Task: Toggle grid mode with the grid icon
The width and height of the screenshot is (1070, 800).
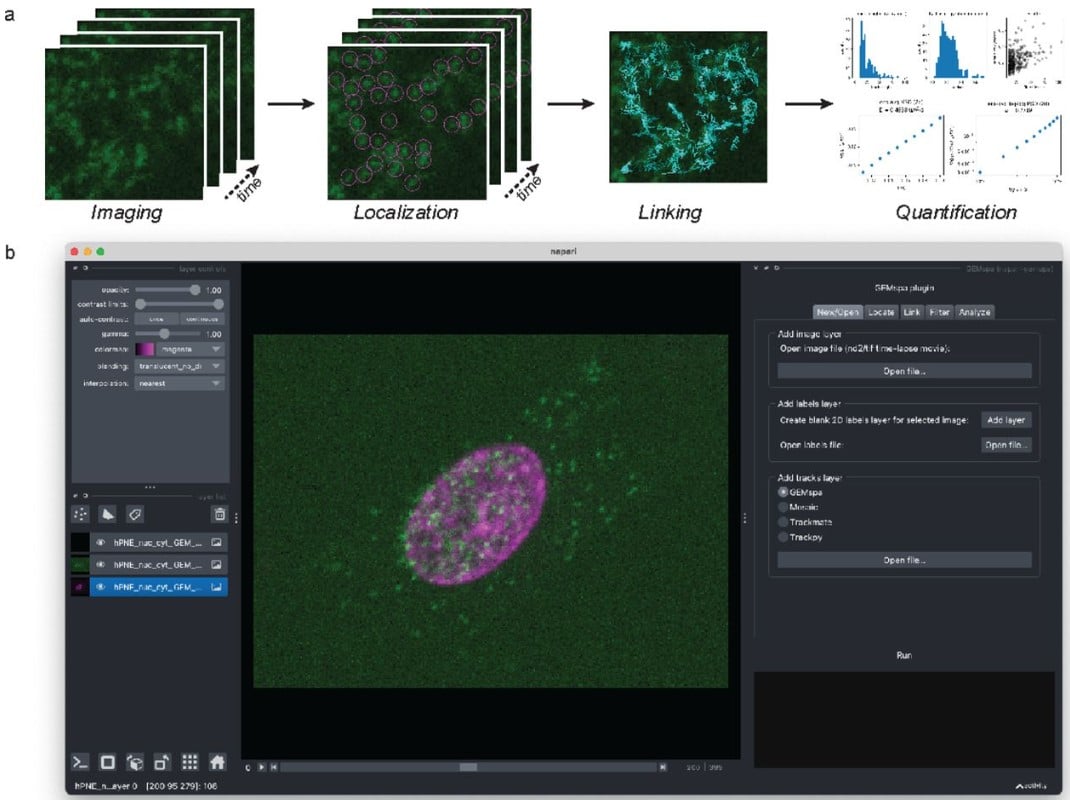Action: coord(189,761)
